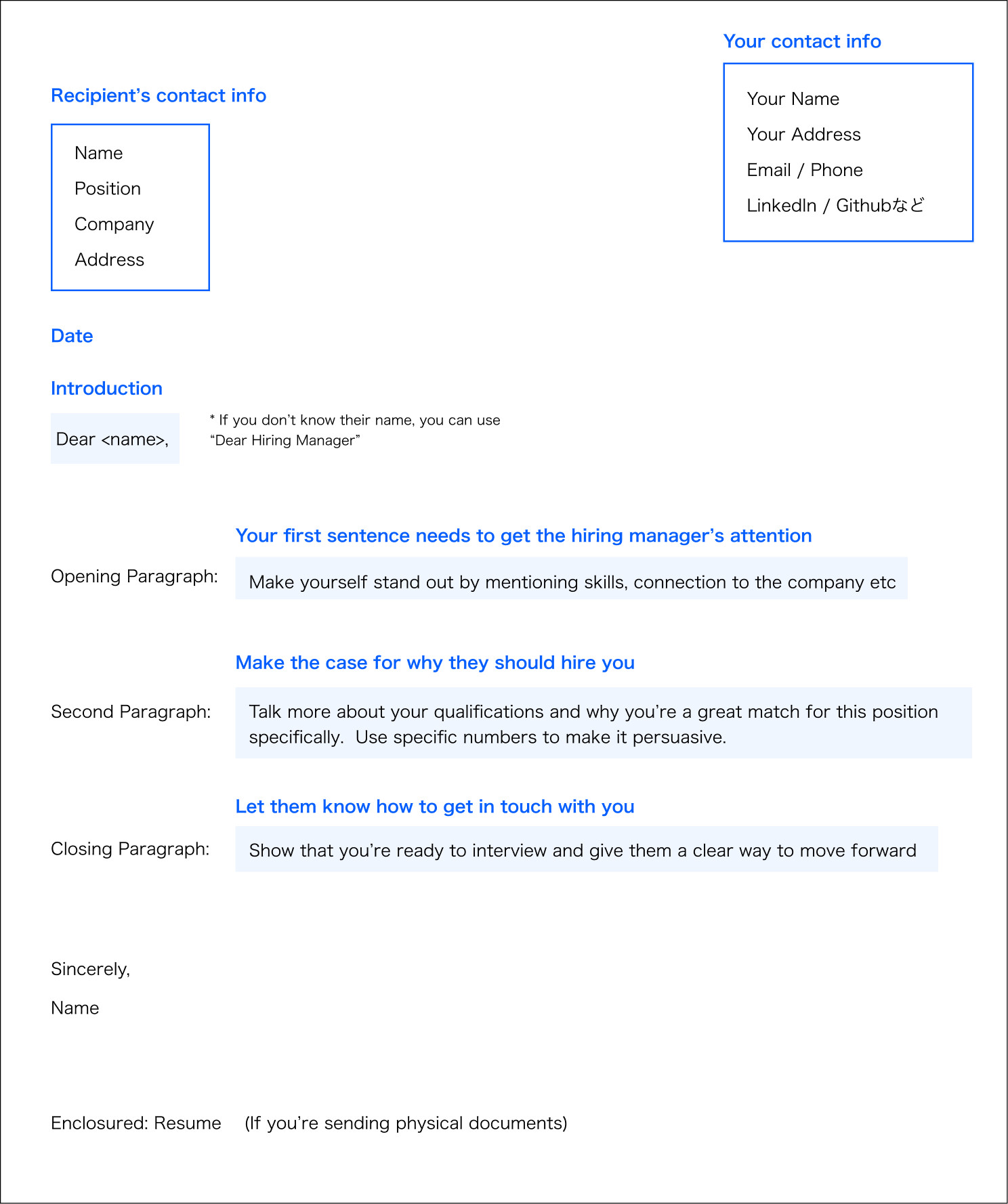1008x1204 pixels.
Task: Select the "Make yourself stand out" text box
Action: 571,582
